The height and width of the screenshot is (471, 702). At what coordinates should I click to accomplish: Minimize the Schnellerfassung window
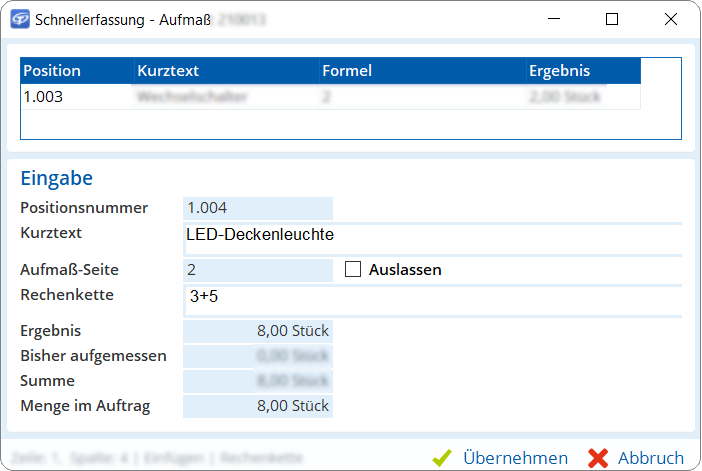point(555,19)
